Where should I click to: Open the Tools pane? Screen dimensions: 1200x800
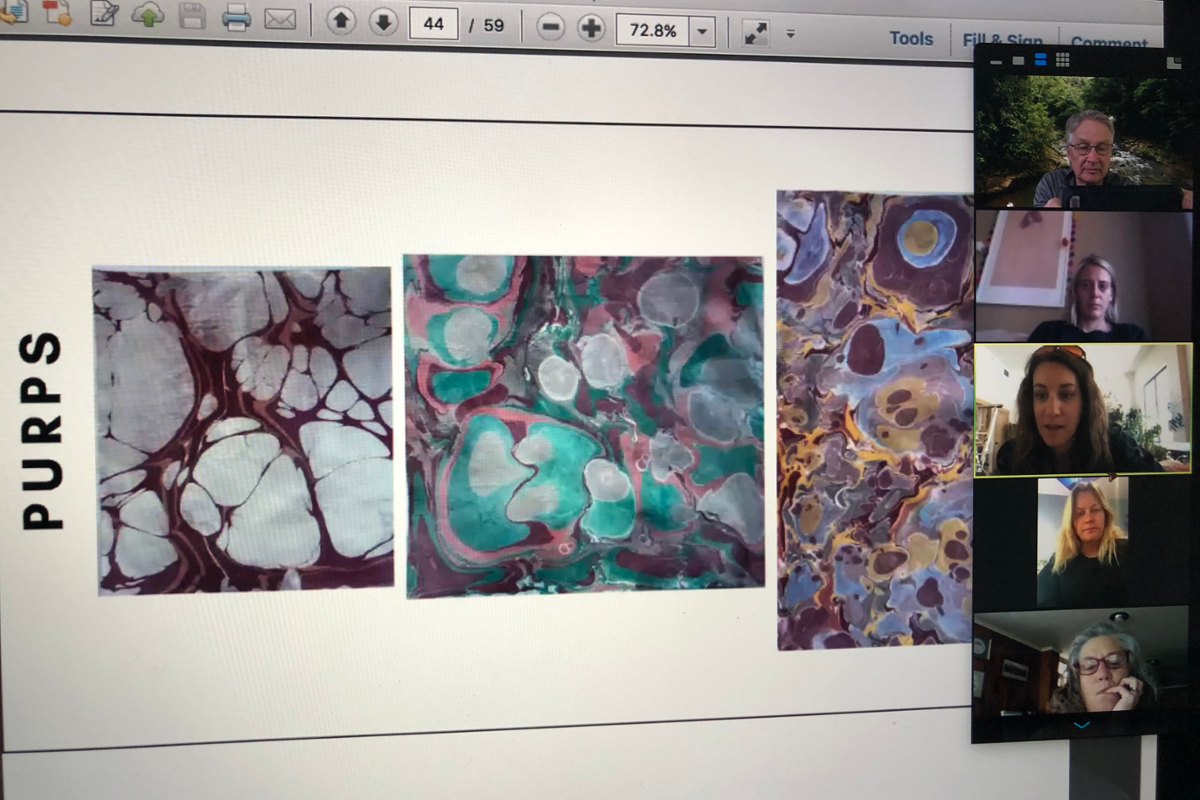click(911, 38)
